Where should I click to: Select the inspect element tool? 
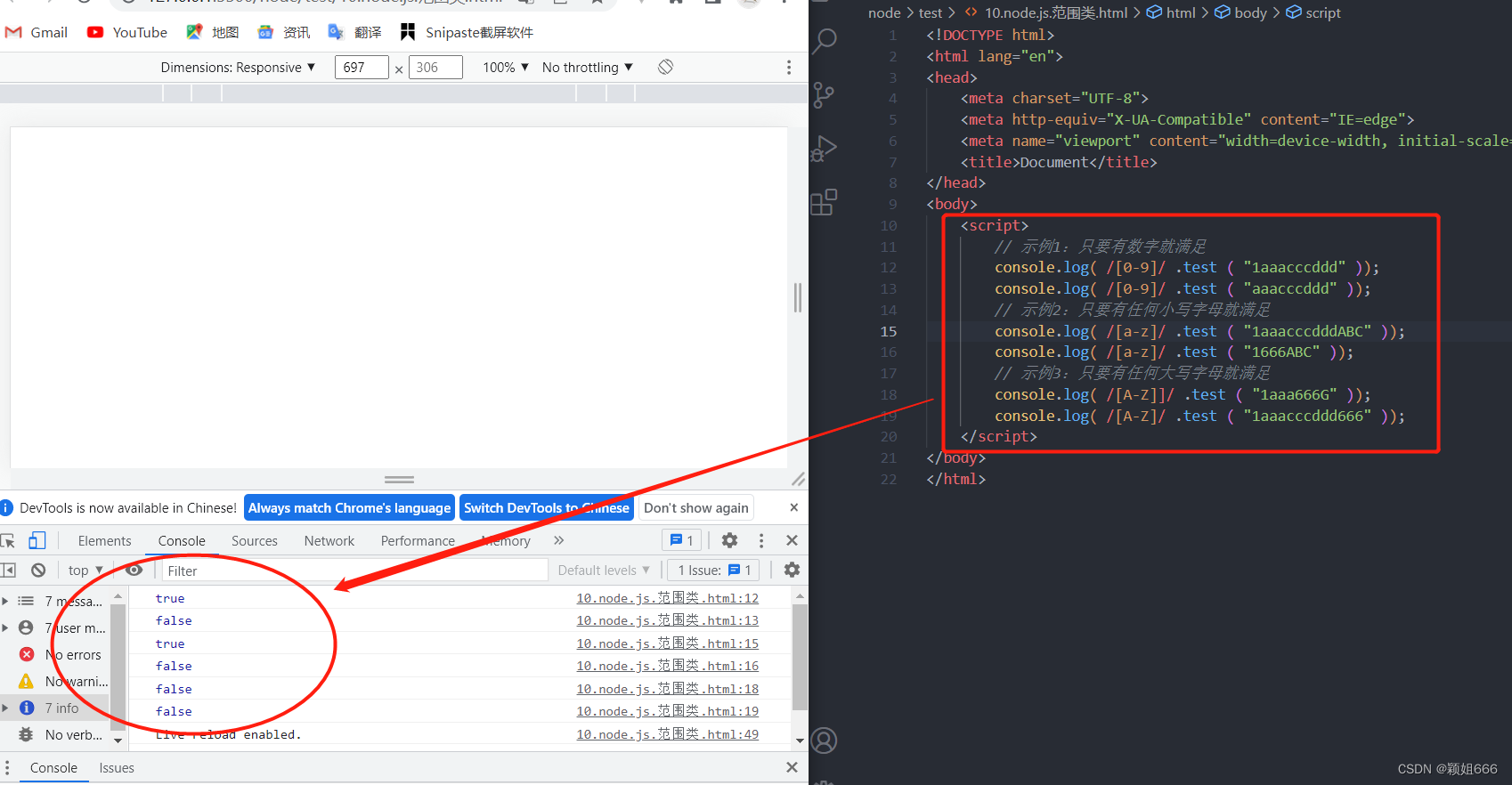[x=8, y=540]
